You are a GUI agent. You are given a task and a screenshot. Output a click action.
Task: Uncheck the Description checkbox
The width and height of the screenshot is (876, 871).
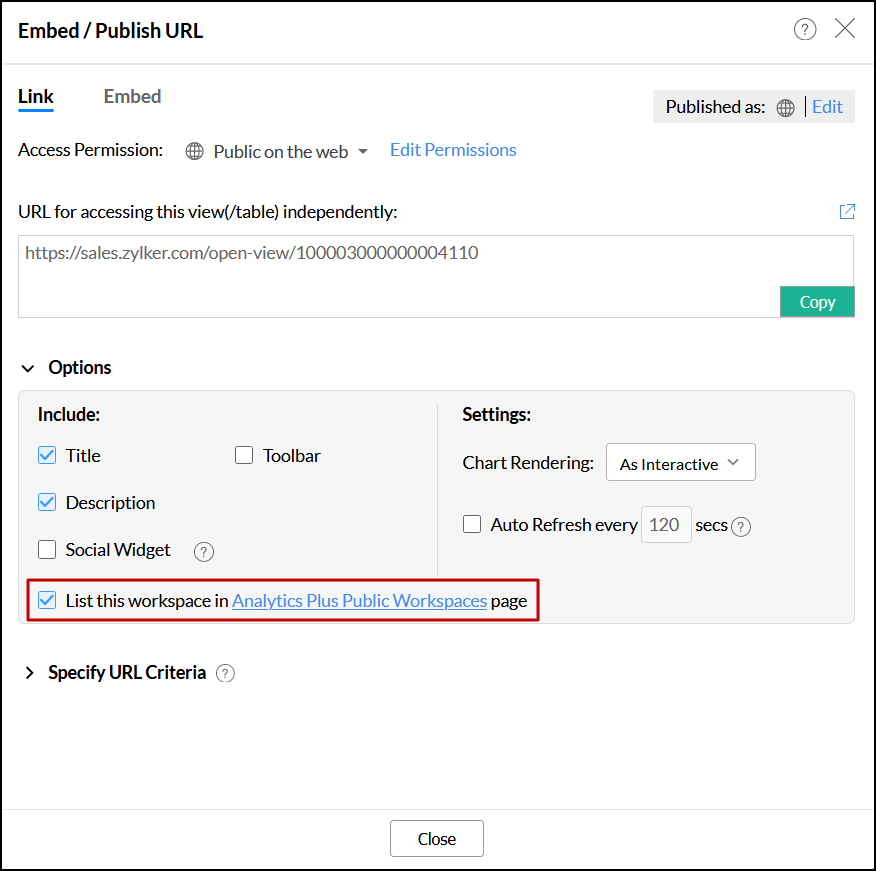[47, 503]
